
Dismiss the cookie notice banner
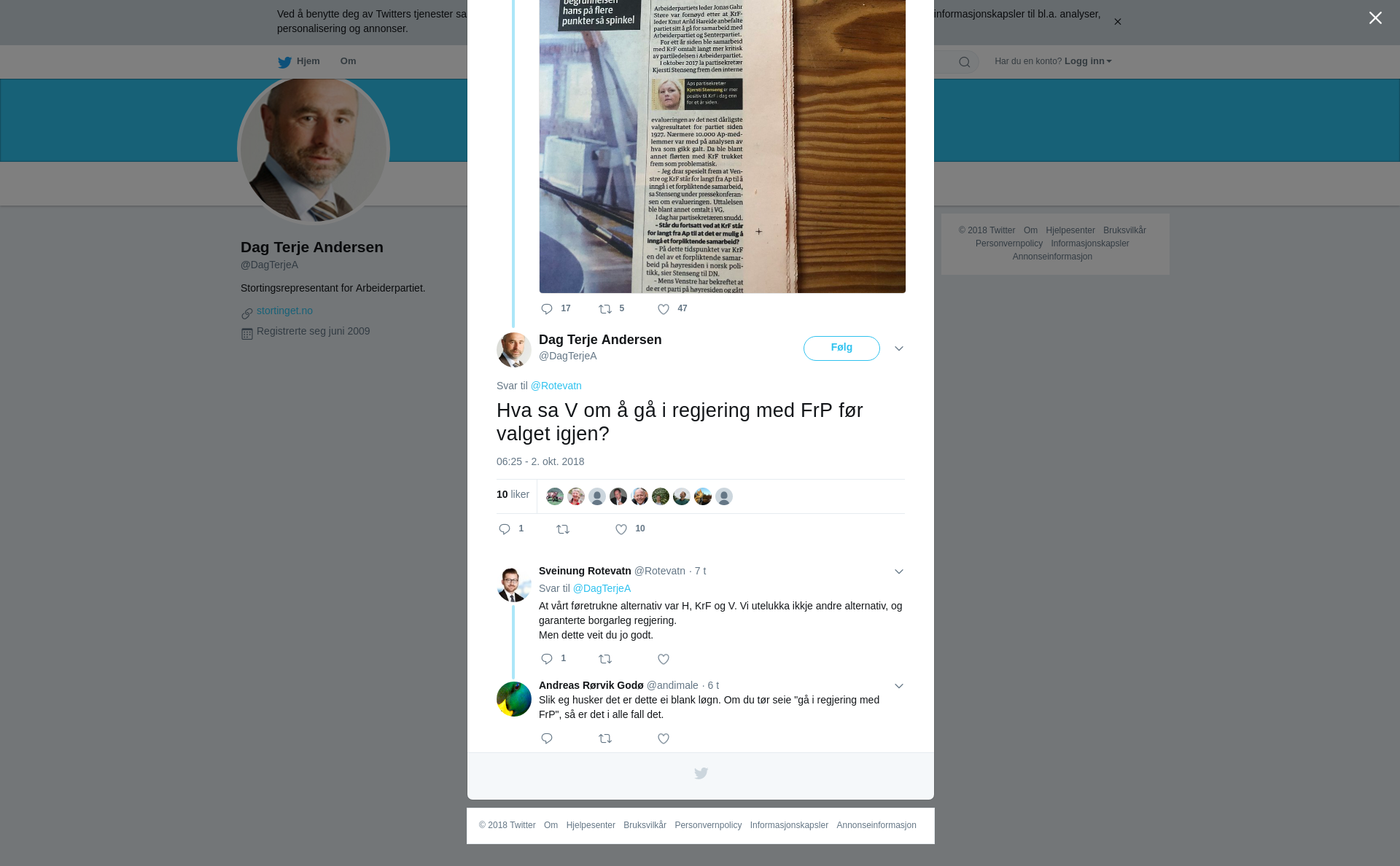coord(1117,22)
